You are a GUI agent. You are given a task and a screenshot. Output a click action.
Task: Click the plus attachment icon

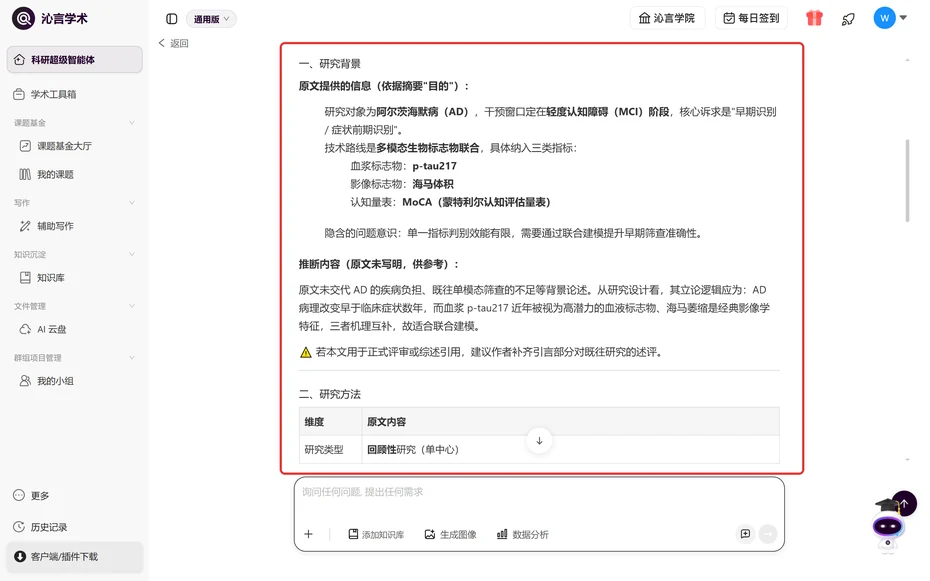click(x=308, y=534)
